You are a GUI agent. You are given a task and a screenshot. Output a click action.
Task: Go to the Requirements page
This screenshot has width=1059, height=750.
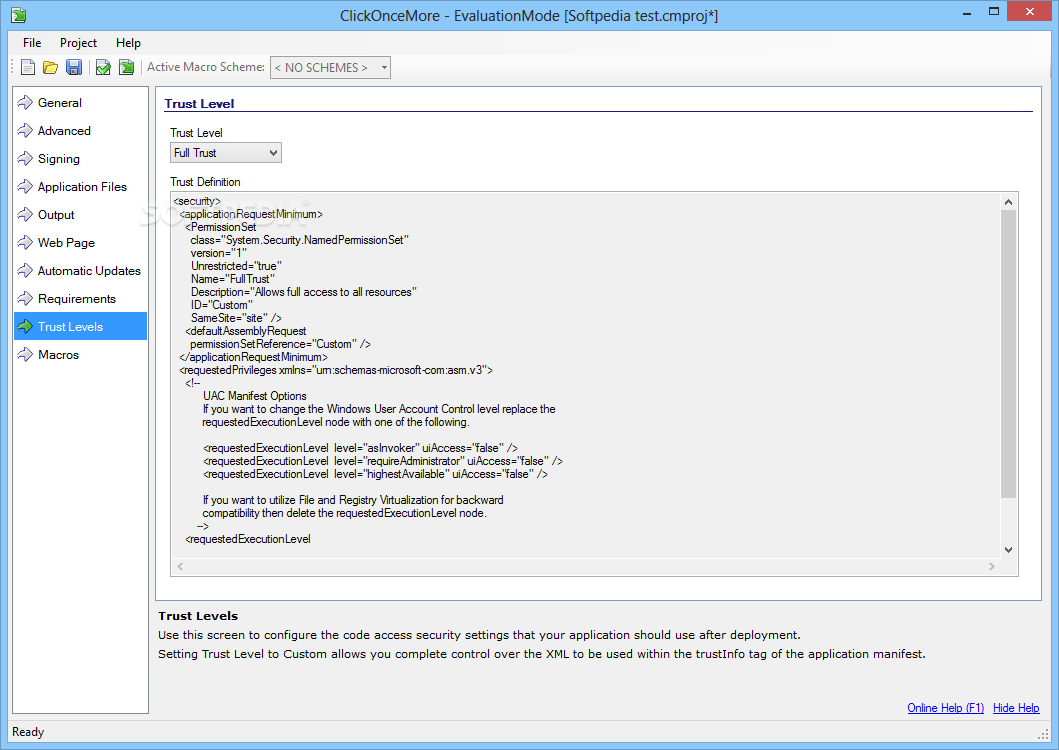pyautogui.click(x=80, y=299)
